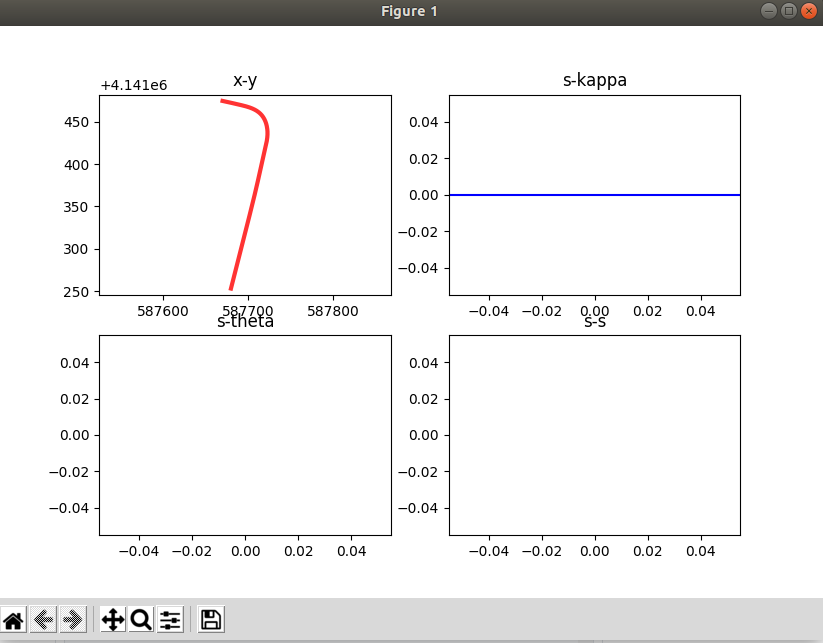Open the Configure subplots sliders icon
Image resolution: width=823 pixels, height=643 pixels.
point(169,619)
